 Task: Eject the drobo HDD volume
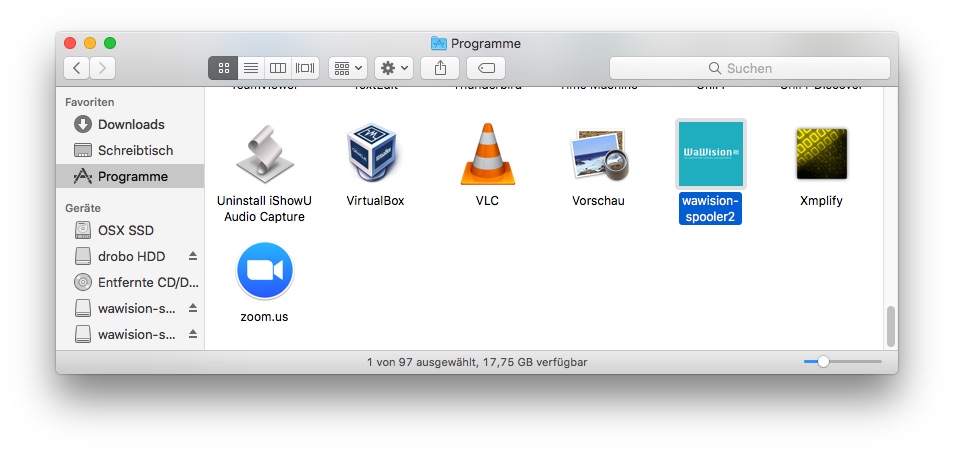pyautogui.click(x=193, y=256)
